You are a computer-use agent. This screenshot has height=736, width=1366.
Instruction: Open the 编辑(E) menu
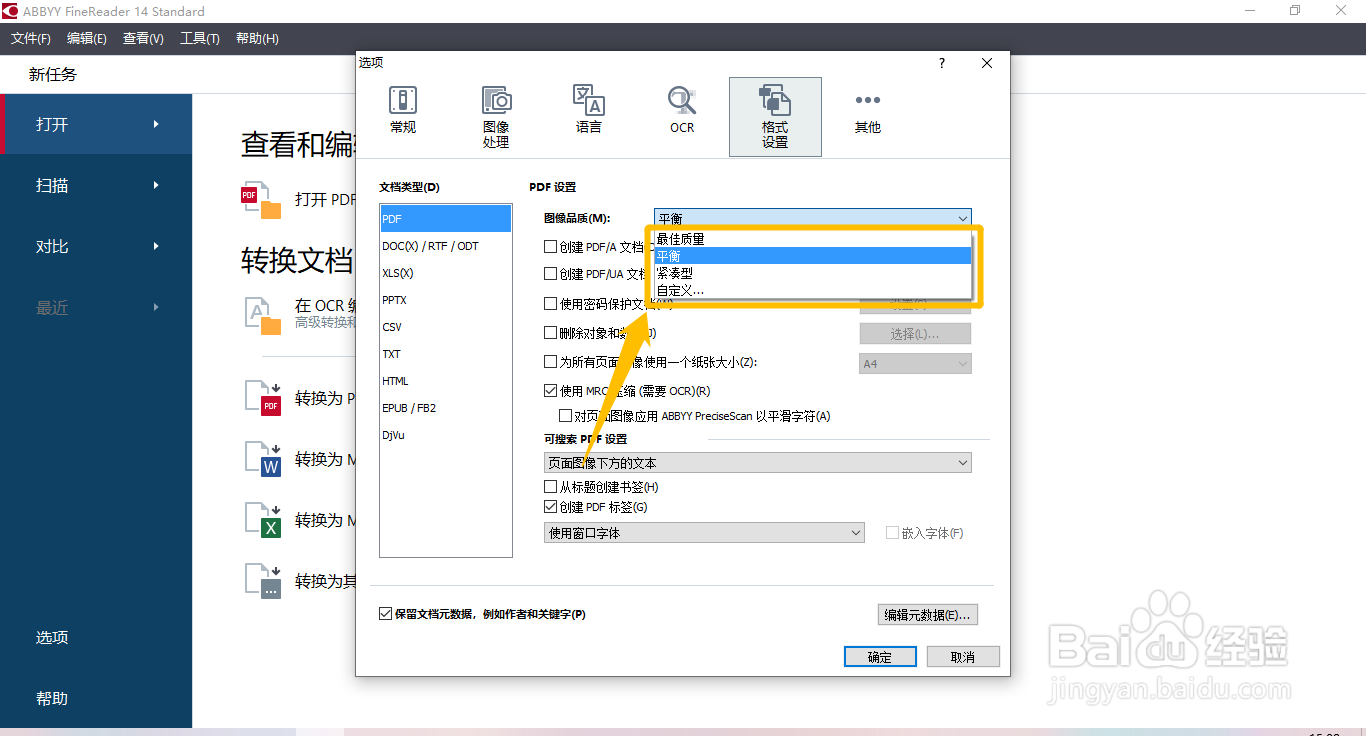[87, 38]
